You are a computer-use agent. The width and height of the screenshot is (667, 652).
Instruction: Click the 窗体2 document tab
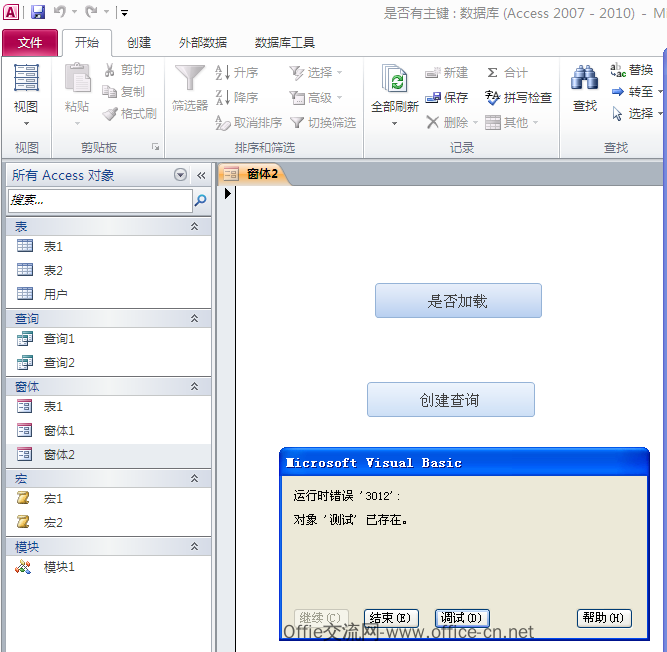pyautogui.click(x=254, y=174)
